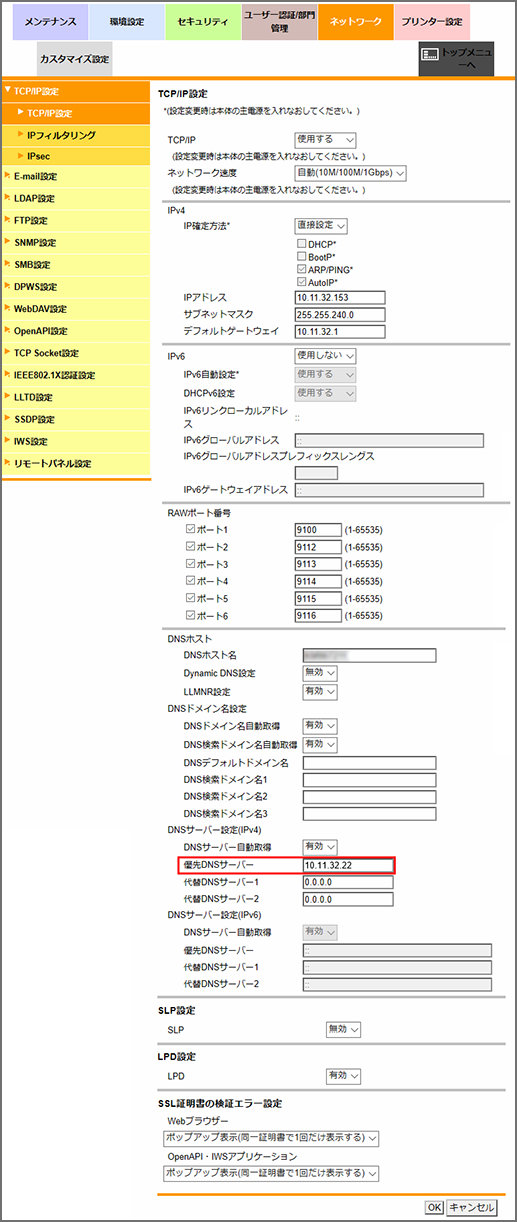
Task: Open the ネットワーク速度 dropdown
Action: coord(350,173)
